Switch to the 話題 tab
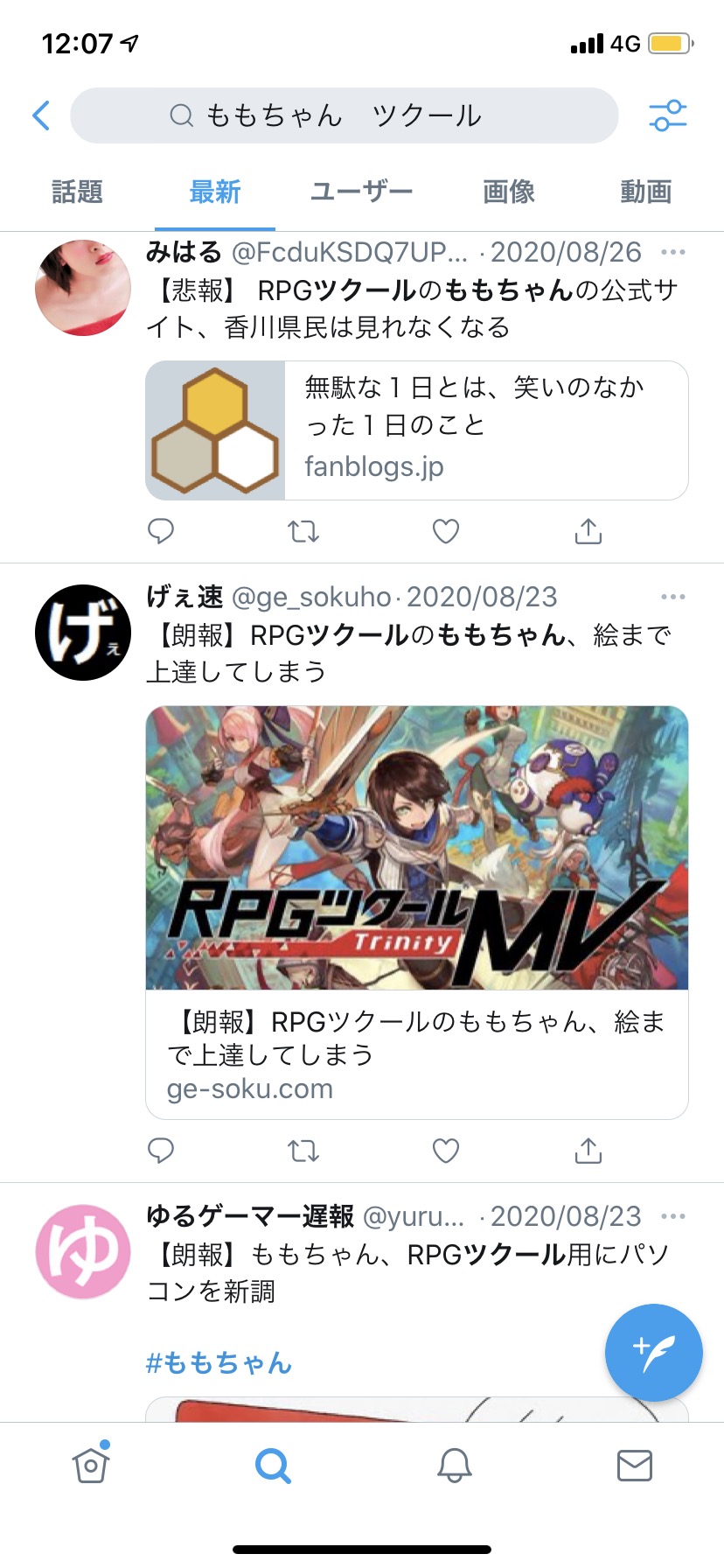This screenshot has width=724, height=1568. click(77, 192)
